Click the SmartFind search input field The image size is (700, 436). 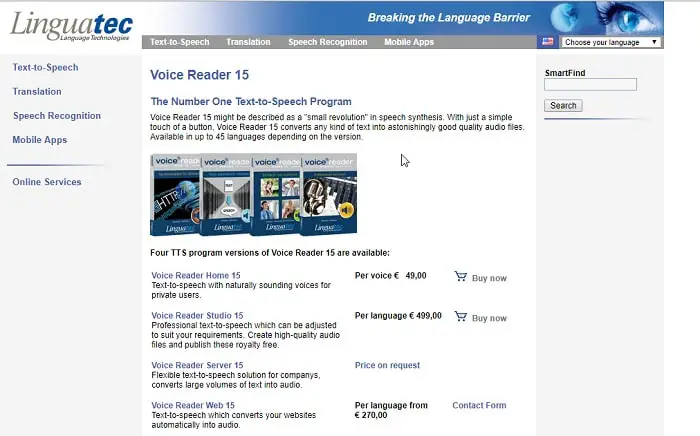pyautogui.click(x=590, y=84)
